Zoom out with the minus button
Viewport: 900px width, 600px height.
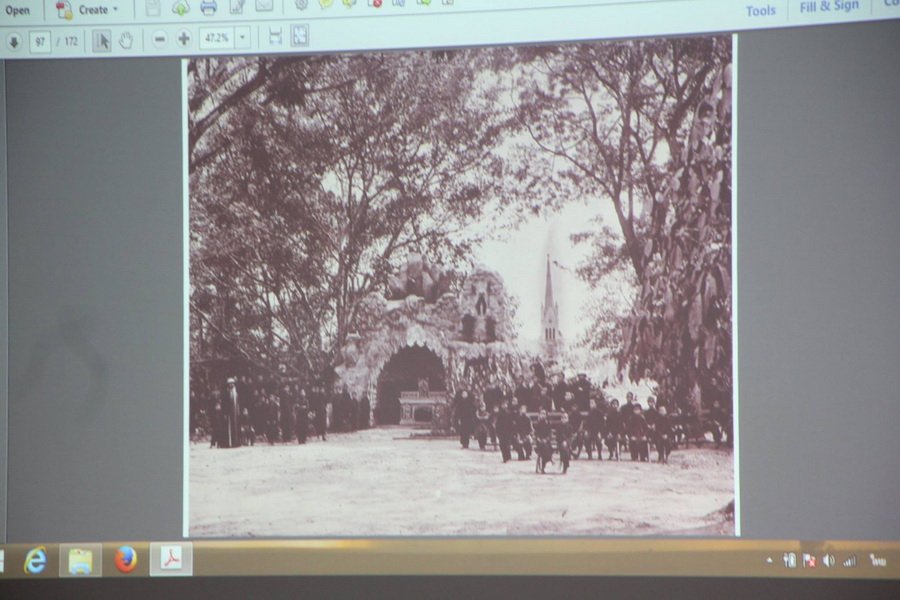pyautogui.click(x=160, y=39)
